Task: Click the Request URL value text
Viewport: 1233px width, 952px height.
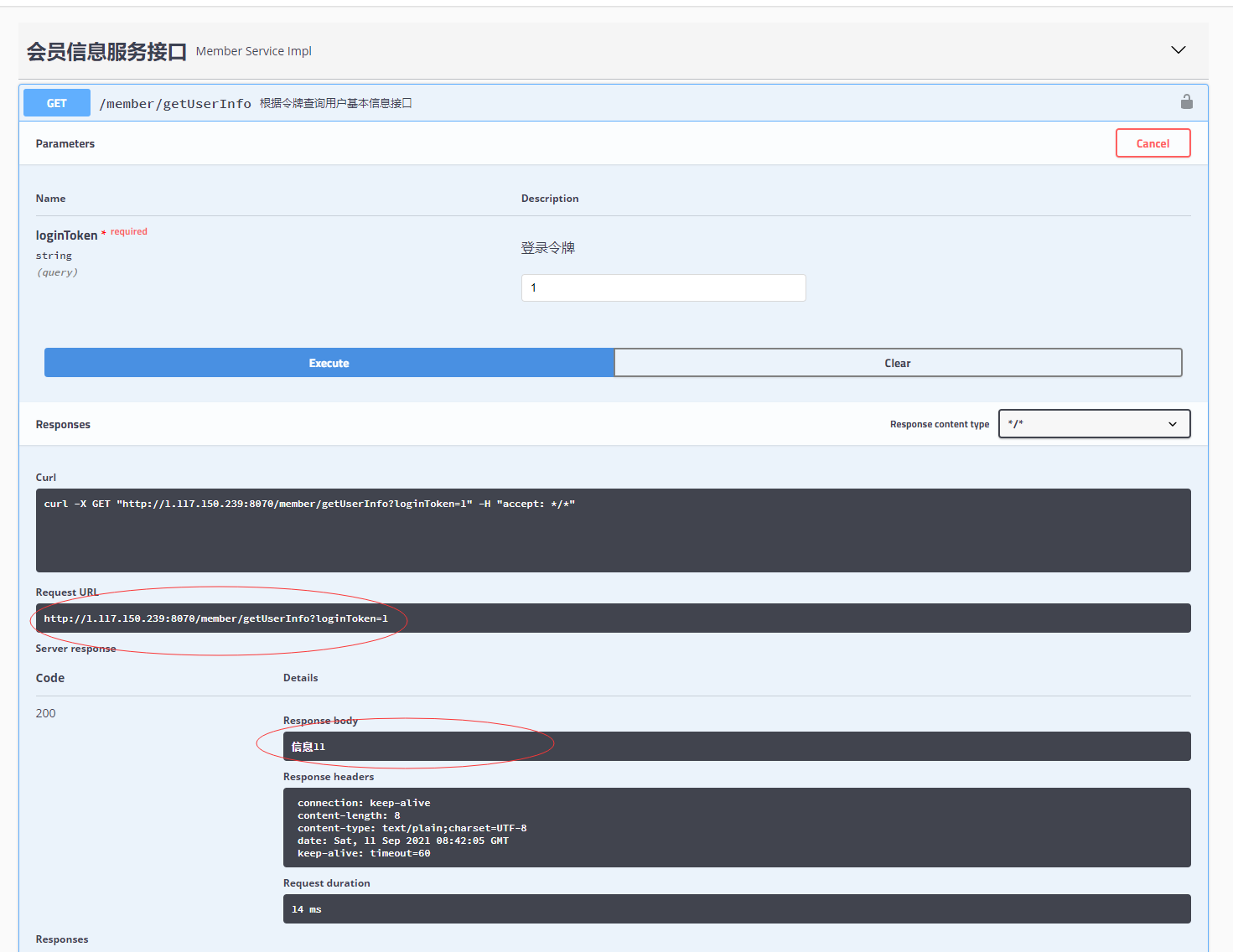Action: tap(216, 618)
